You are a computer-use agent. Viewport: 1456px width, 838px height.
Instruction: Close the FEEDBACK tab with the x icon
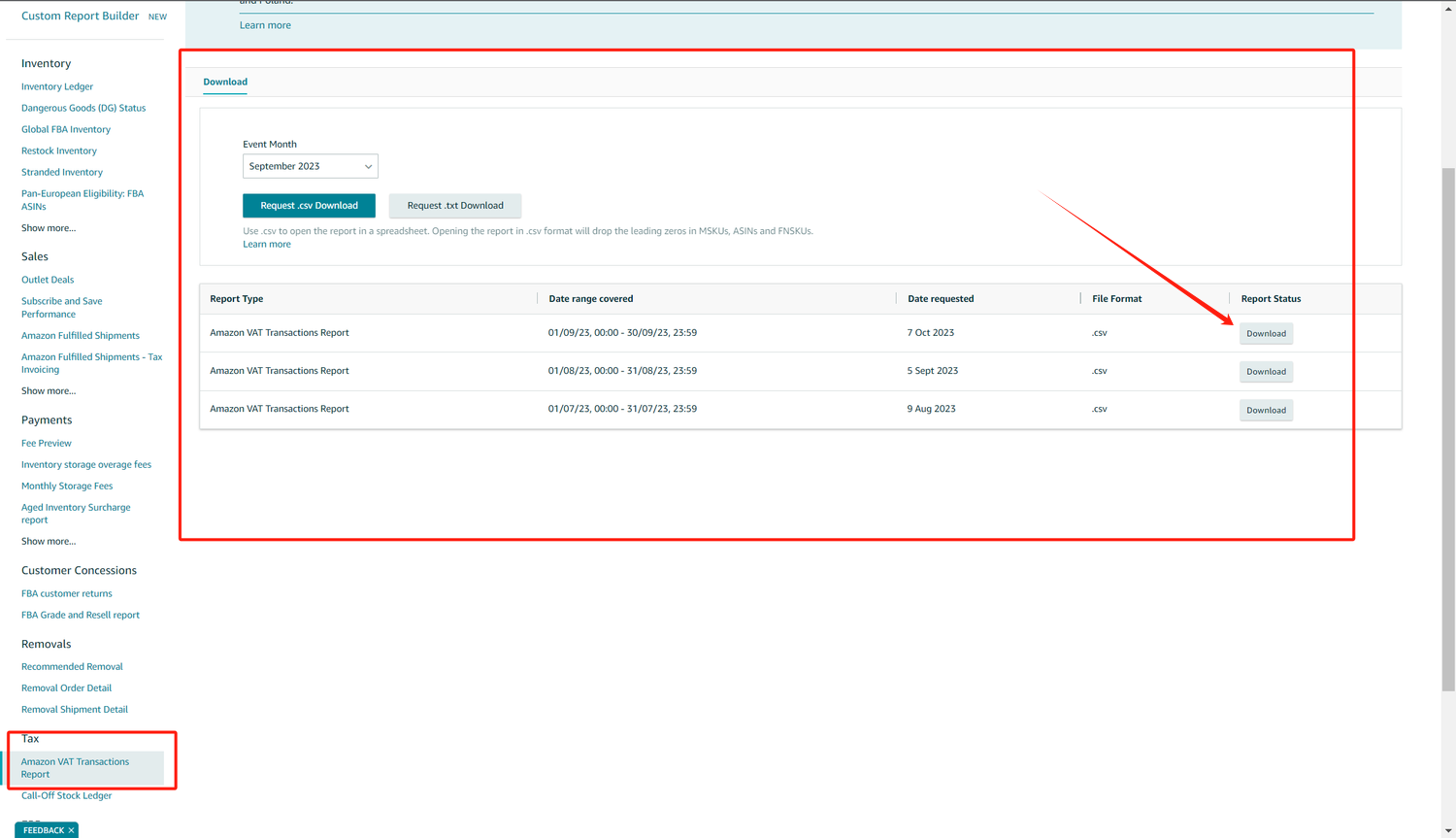click(71, 830)
